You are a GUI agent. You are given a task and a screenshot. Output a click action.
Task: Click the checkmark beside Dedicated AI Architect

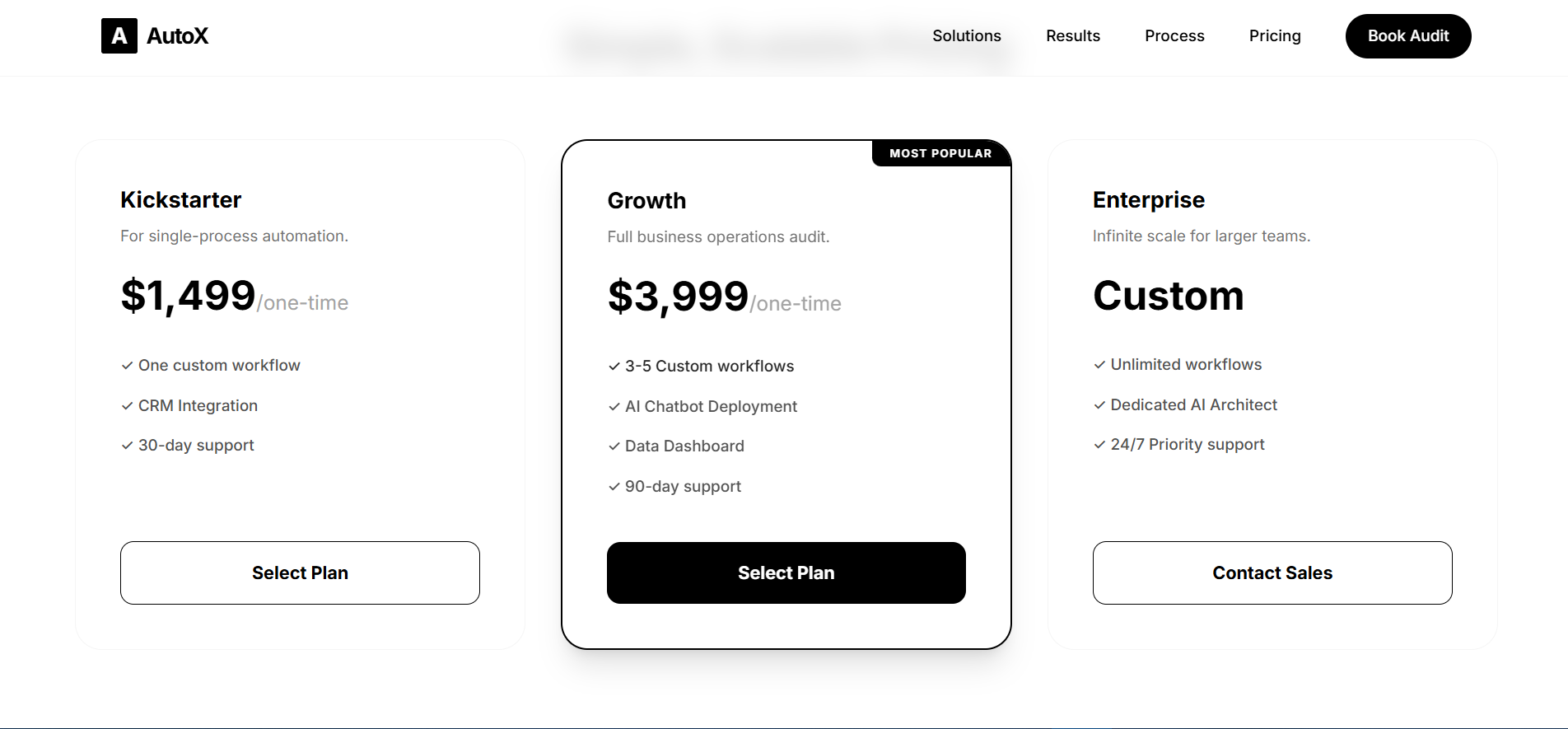click(x=1099, y=404)
